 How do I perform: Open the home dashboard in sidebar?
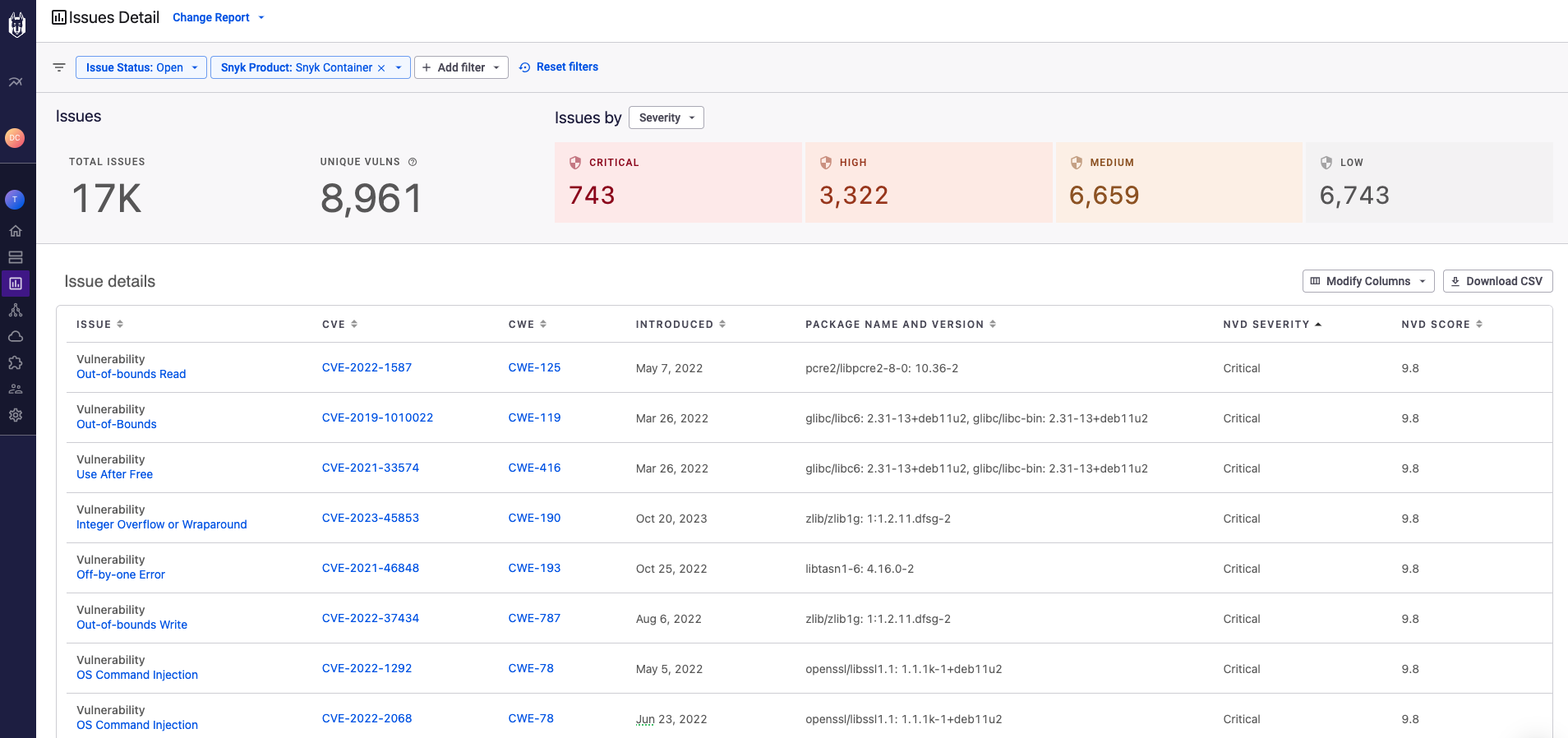[16, 231]
